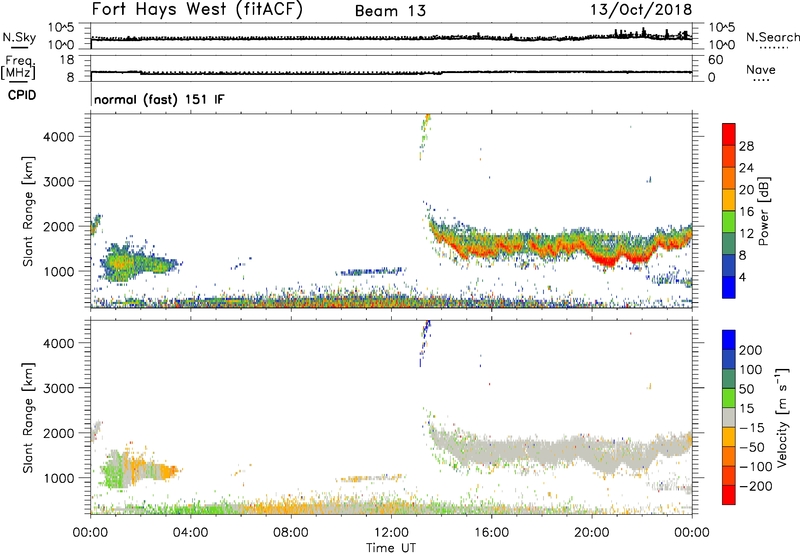The height and width of the screenshot is (554, 800).
Task: Click the green power blob near 01:00
Action: click(x=120, y=263)
